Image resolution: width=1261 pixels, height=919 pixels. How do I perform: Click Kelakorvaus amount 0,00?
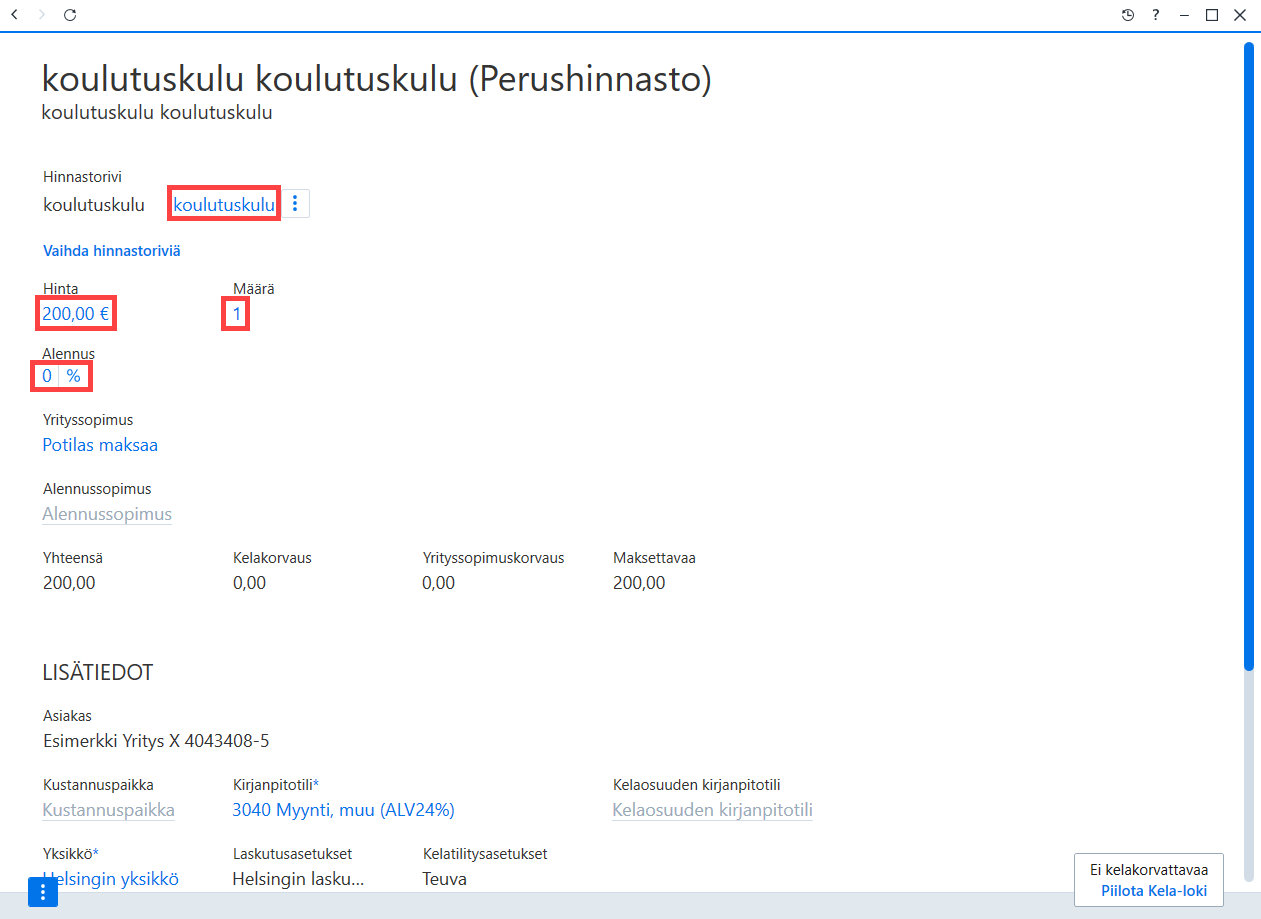[249, 583]
